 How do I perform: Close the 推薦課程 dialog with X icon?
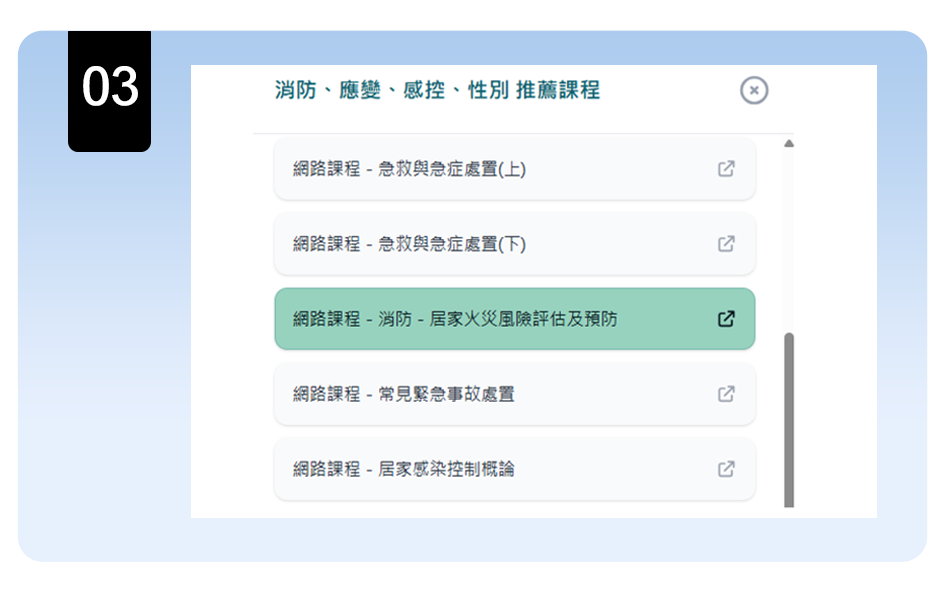pos(754,91)
